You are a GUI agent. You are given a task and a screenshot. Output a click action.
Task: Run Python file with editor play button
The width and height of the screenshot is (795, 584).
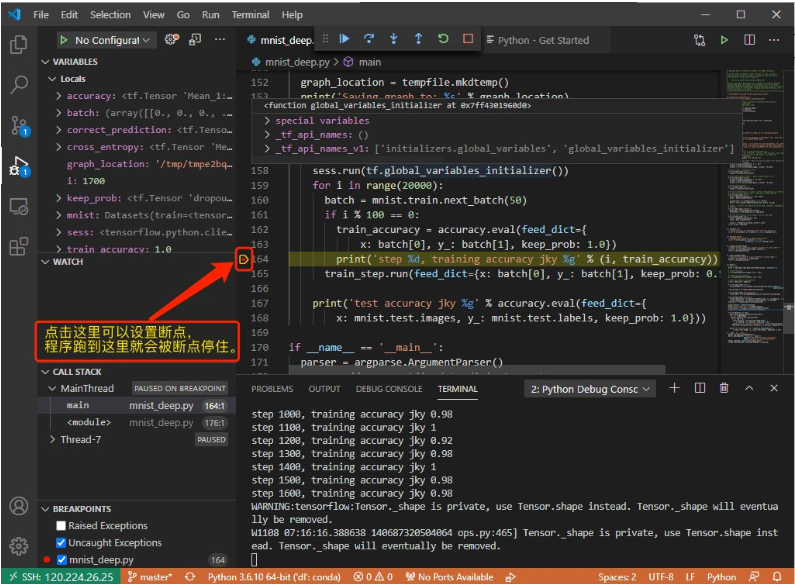point(724,40)
